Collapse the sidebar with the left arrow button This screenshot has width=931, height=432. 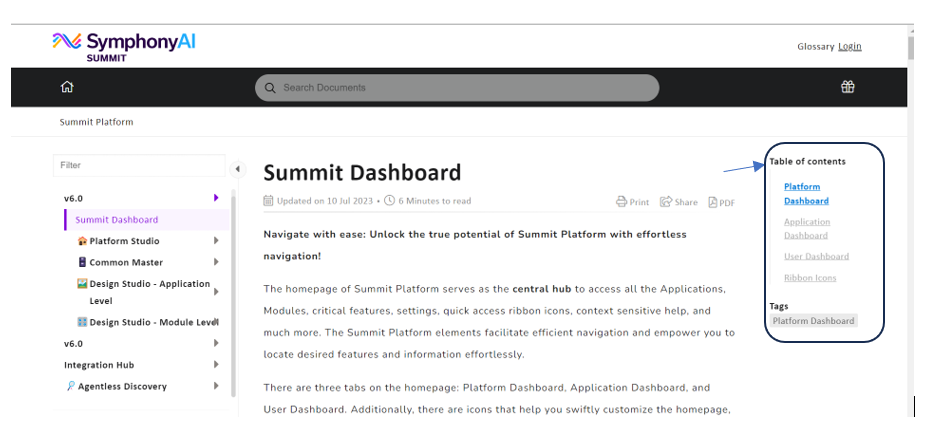click(x=238, y=169)
